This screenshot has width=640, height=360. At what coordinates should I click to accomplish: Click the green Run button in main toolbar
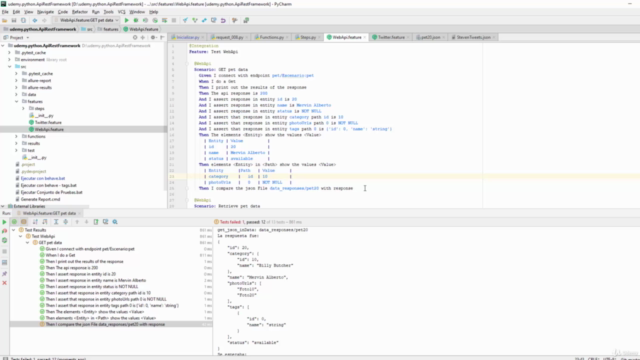point(127,20)
